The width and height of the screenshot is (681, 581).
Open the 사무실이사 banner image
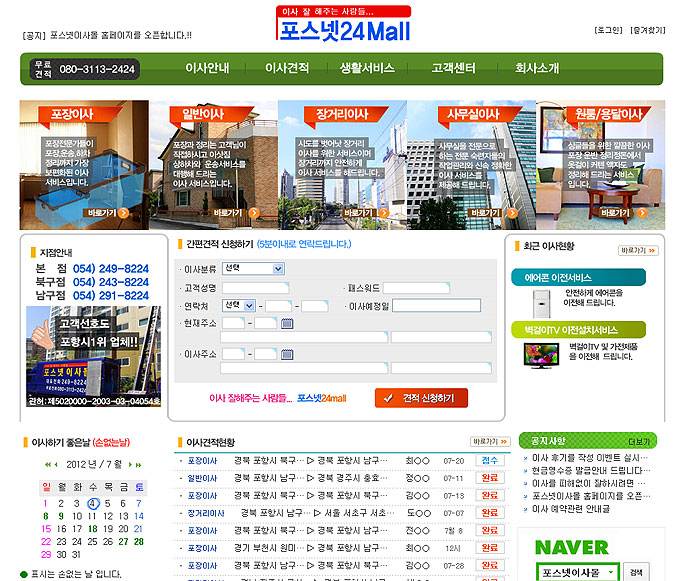click(x=472, y=165)
